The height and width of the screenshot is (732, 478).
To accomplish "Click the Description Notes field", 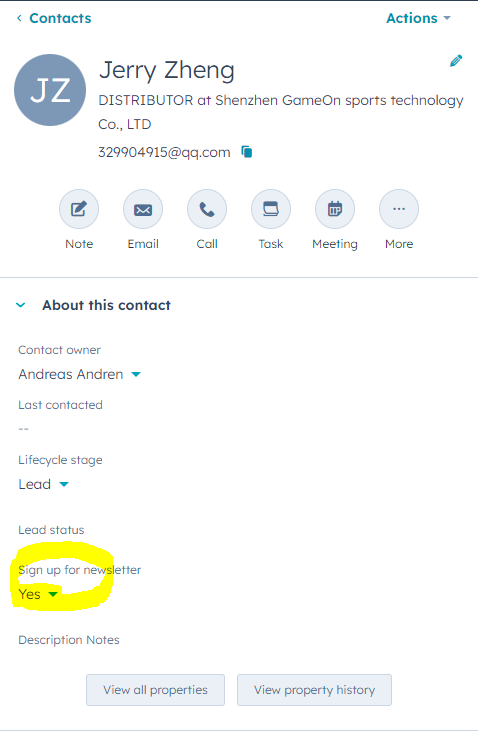I will 69,640.
